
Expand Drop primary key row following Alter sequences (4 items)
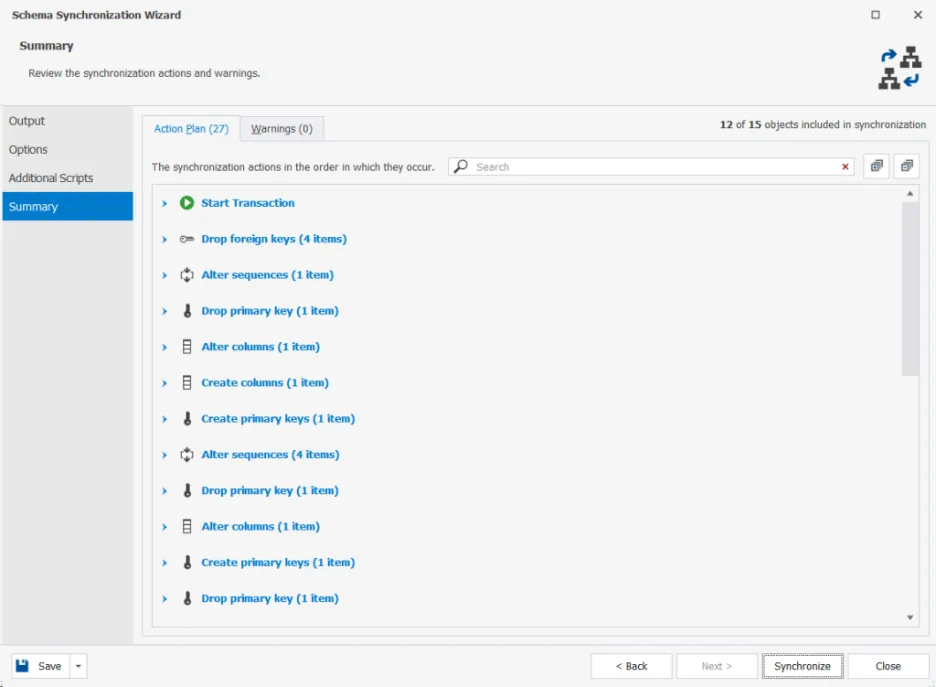click(x=164, y=491)
